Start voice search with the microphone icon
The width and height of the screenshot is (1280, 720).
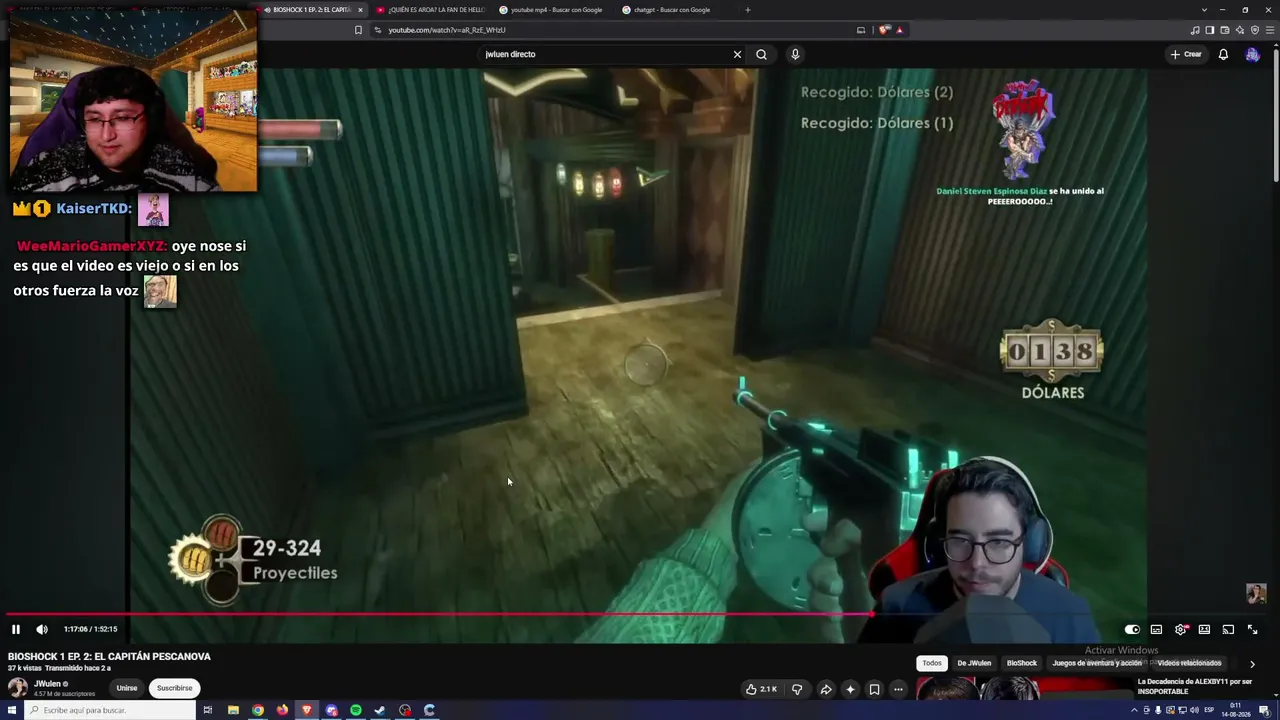[795, 54]
